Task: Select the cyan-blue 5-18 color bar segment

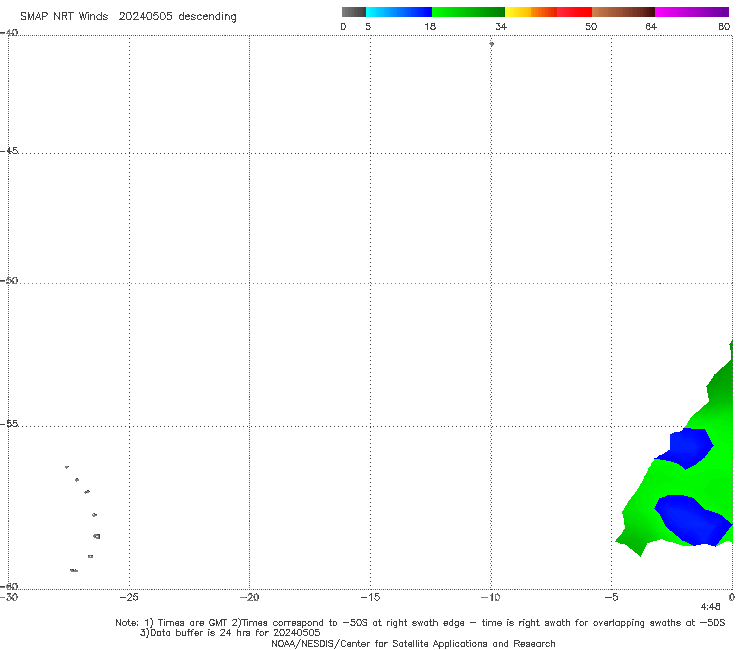Action: [399, 12]
